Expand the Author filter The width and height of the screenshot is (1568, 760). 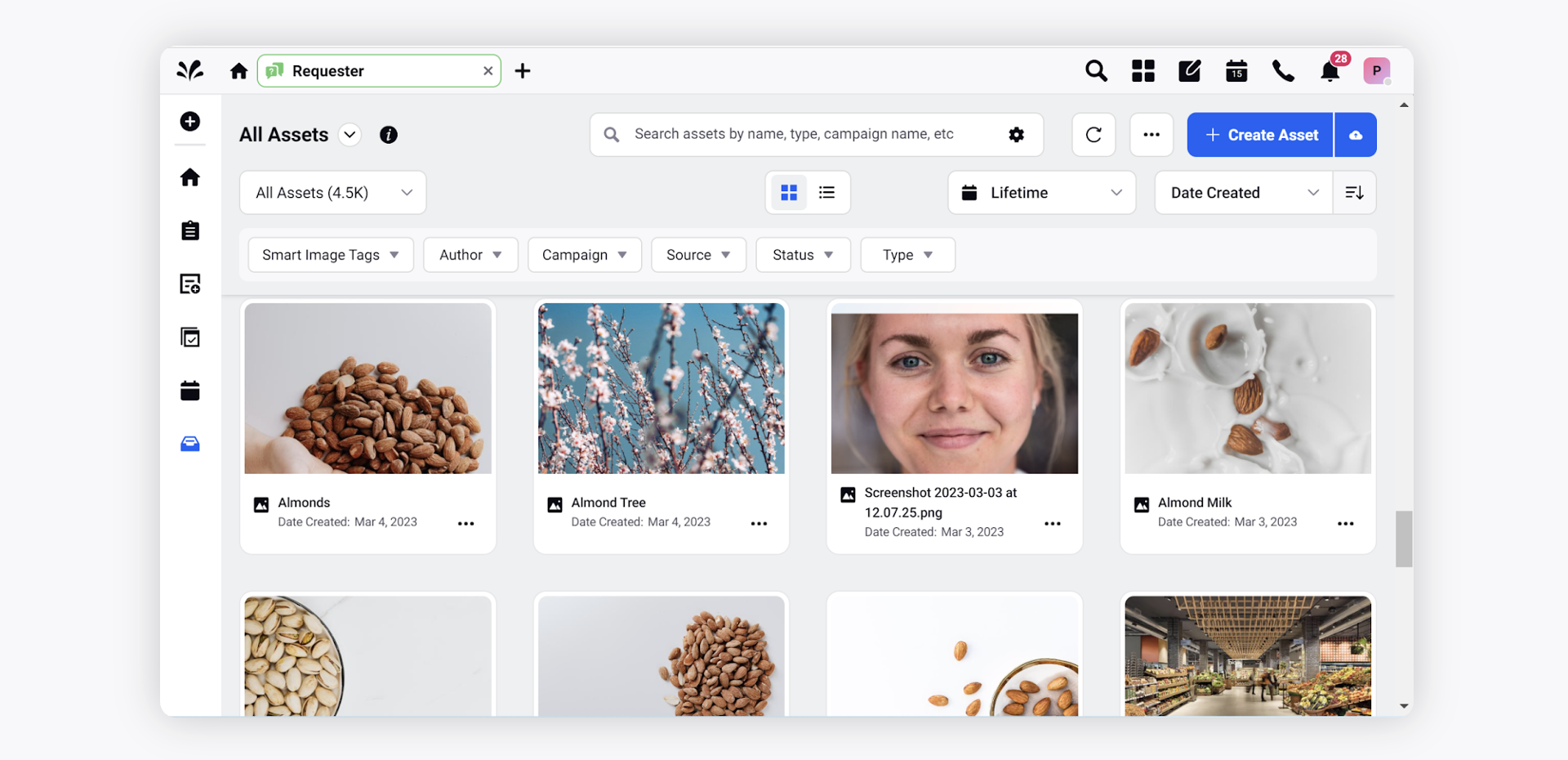click(x=470, y=255)
